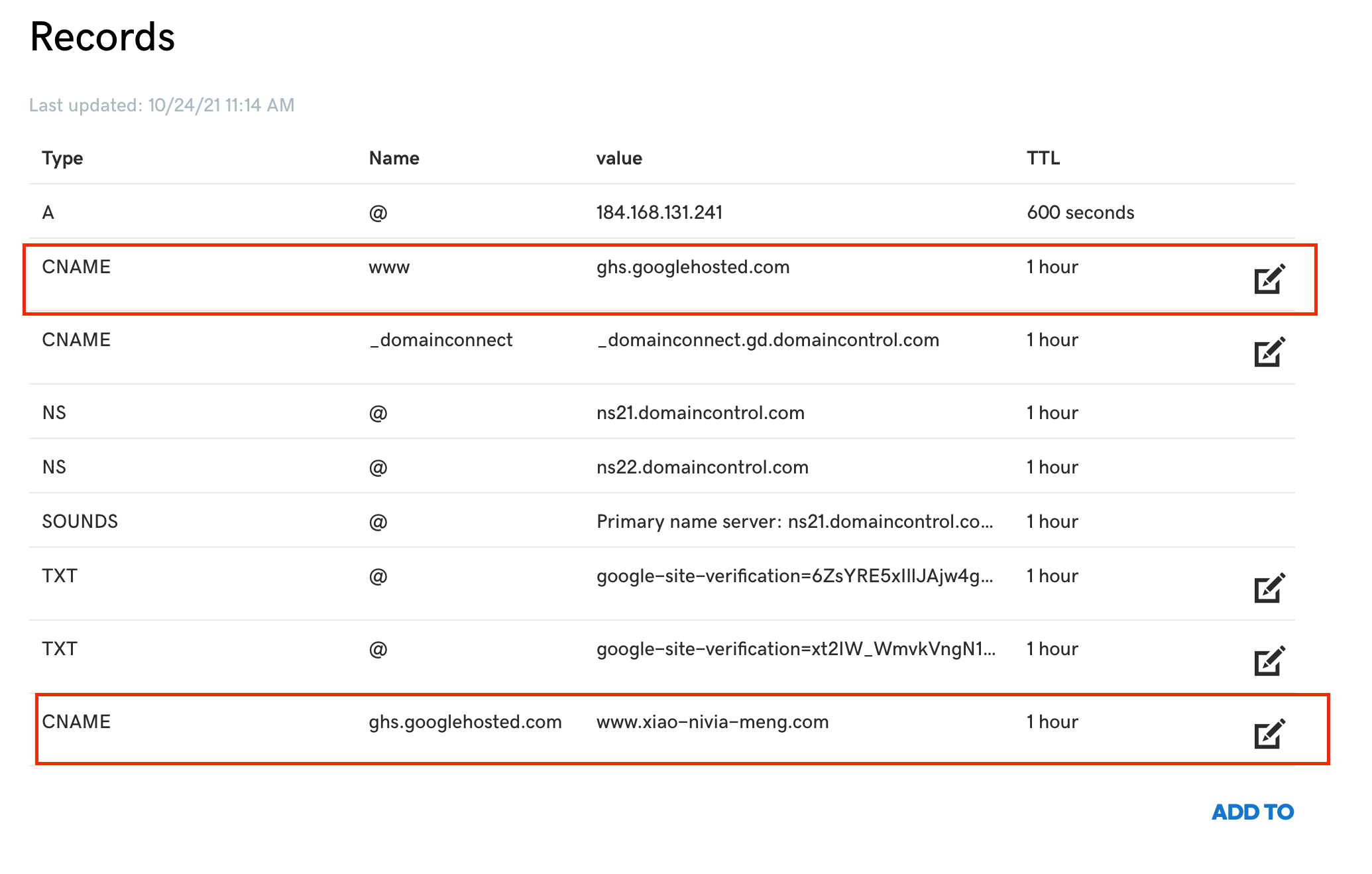
Task: Edit the xt2IW google-site-verification TXT record
Action: (1269, 660)
